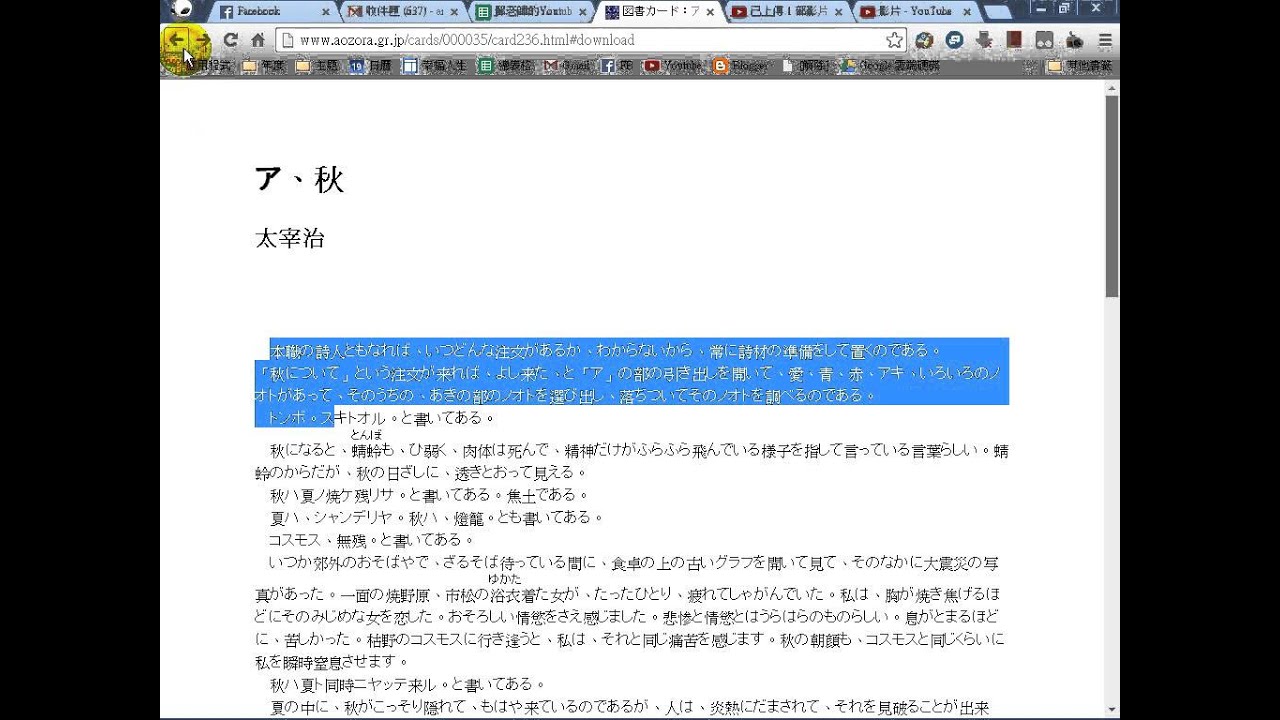Open the Blogger bookmark
This screenshot has width=1280, height=720.
tap(741, 66)
